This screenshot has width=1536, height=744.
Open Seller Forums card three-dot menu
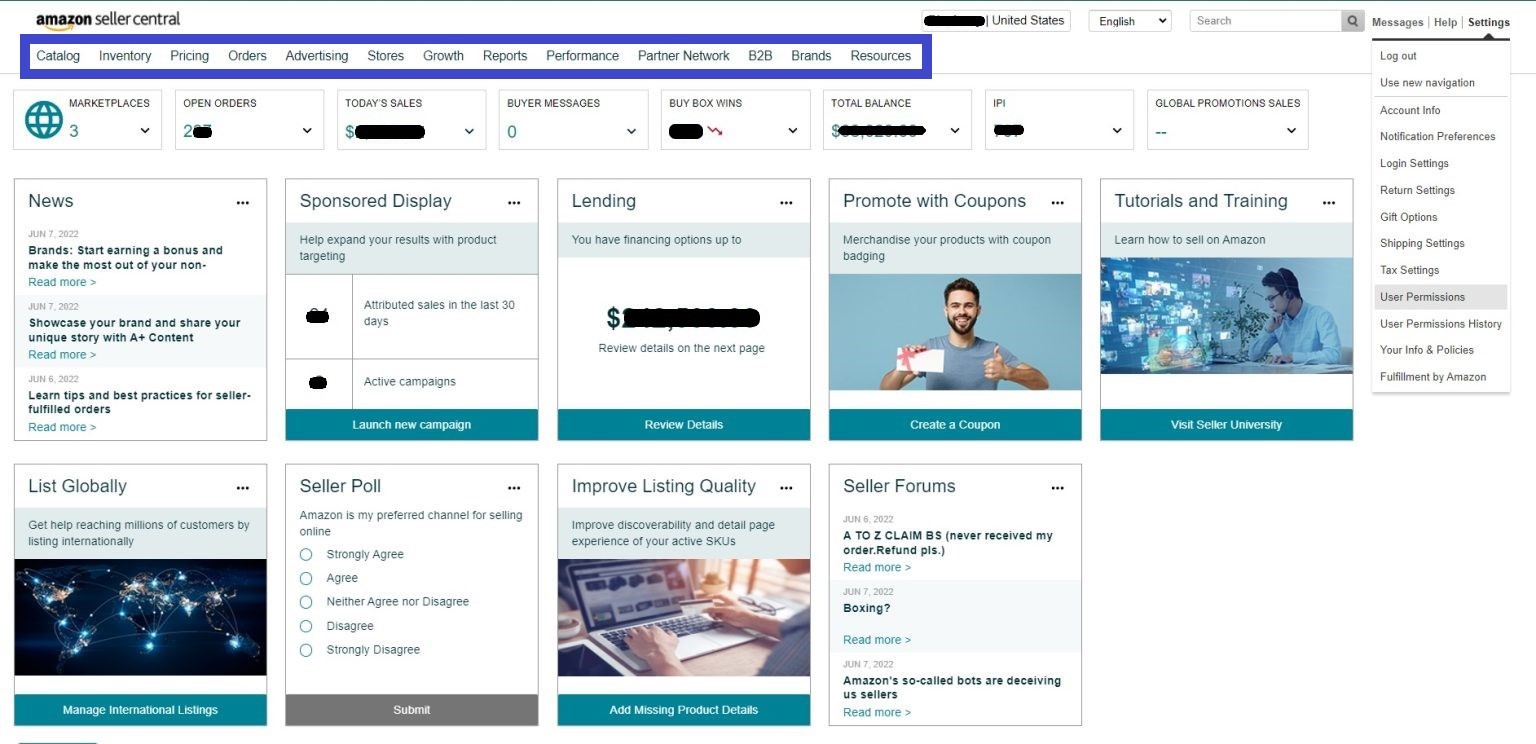pos(1057,488)
